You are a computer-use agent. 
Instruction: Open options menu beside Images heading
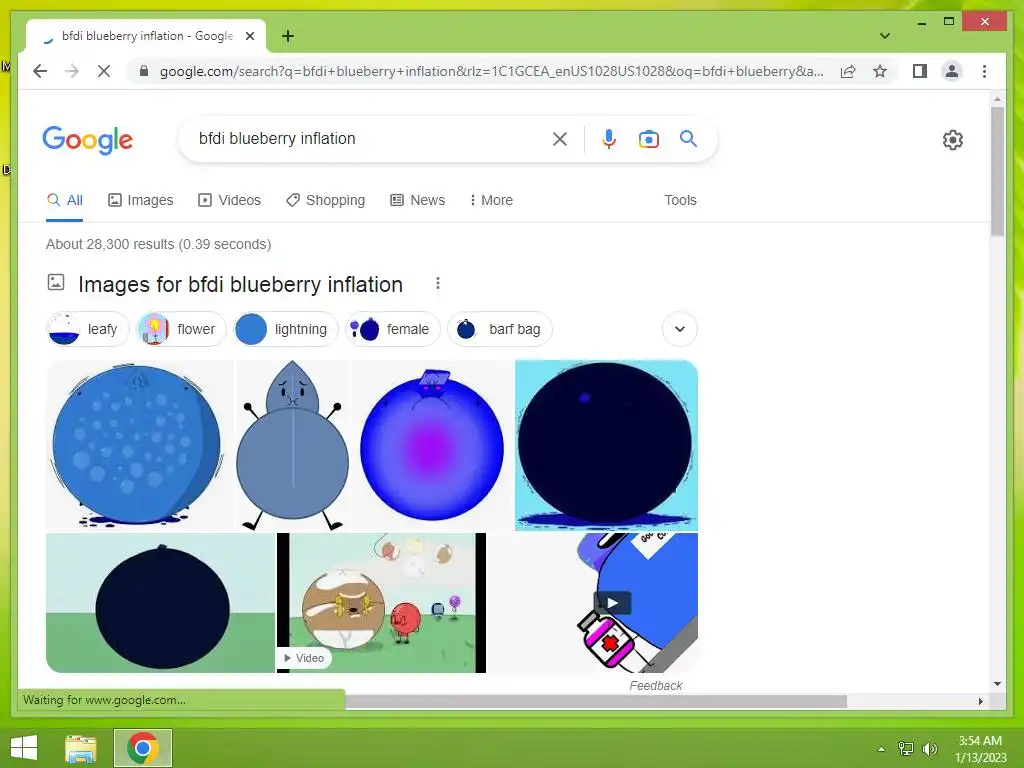(438, 283)
